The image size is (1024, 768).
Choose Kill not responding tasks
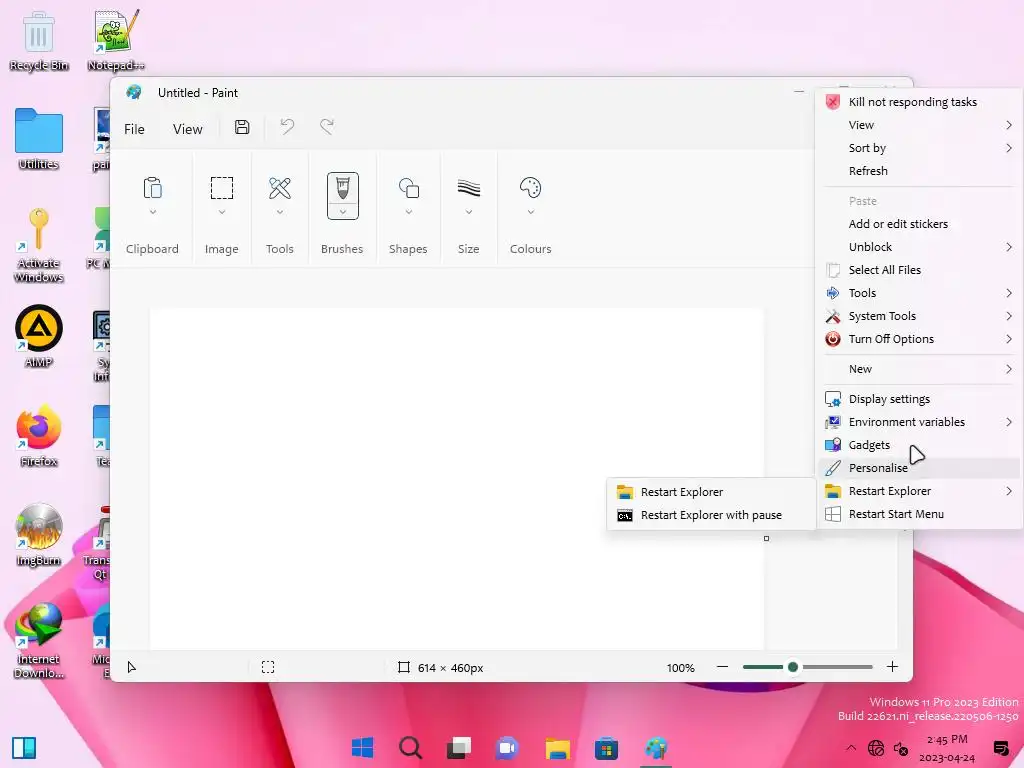click(920, 102)
